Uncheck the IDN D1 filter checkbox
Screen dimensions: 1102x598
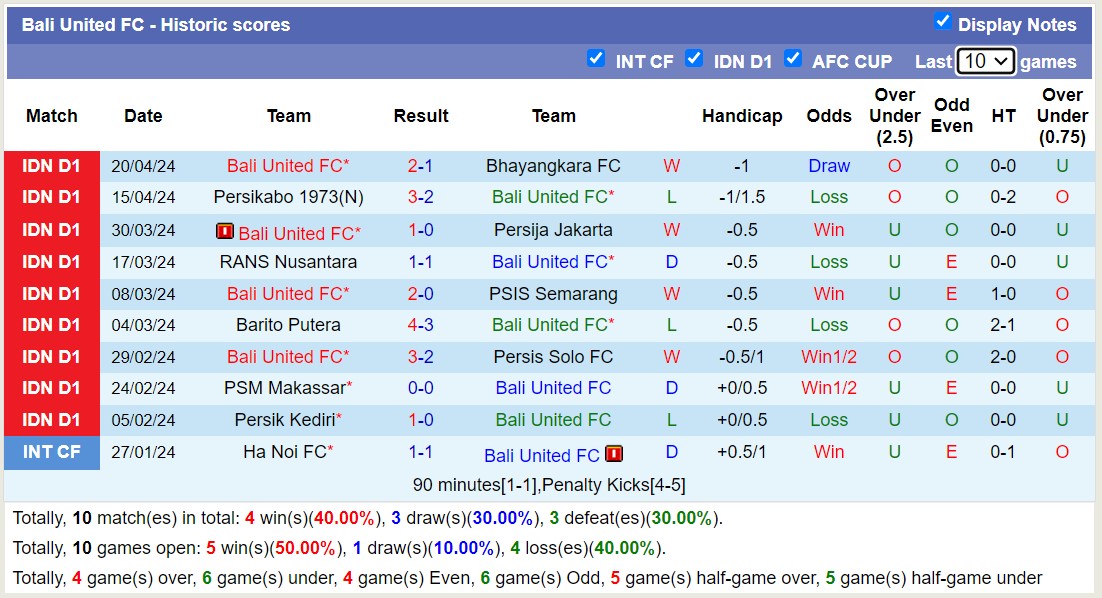point(694,58)
